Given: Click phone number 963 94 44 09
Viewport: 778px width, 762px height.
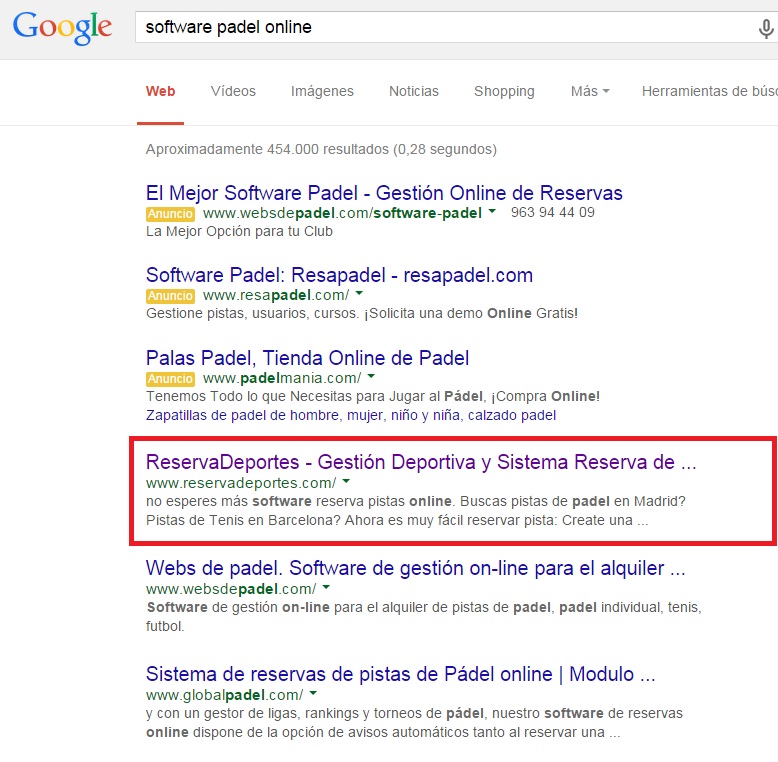Looking at the screenshot, I should [x=553, y=212].
